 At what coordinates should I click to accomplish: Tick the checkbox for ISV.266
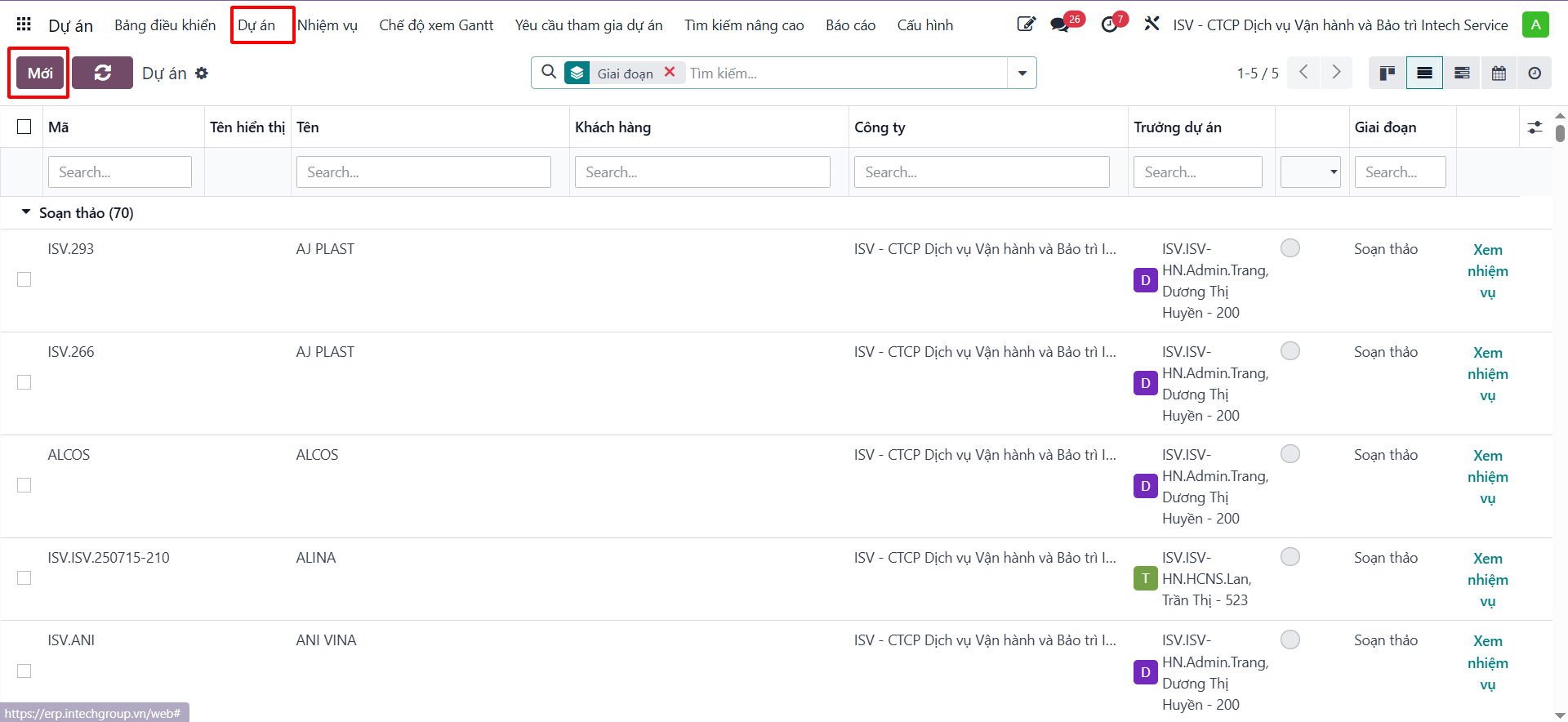point(24,382)
